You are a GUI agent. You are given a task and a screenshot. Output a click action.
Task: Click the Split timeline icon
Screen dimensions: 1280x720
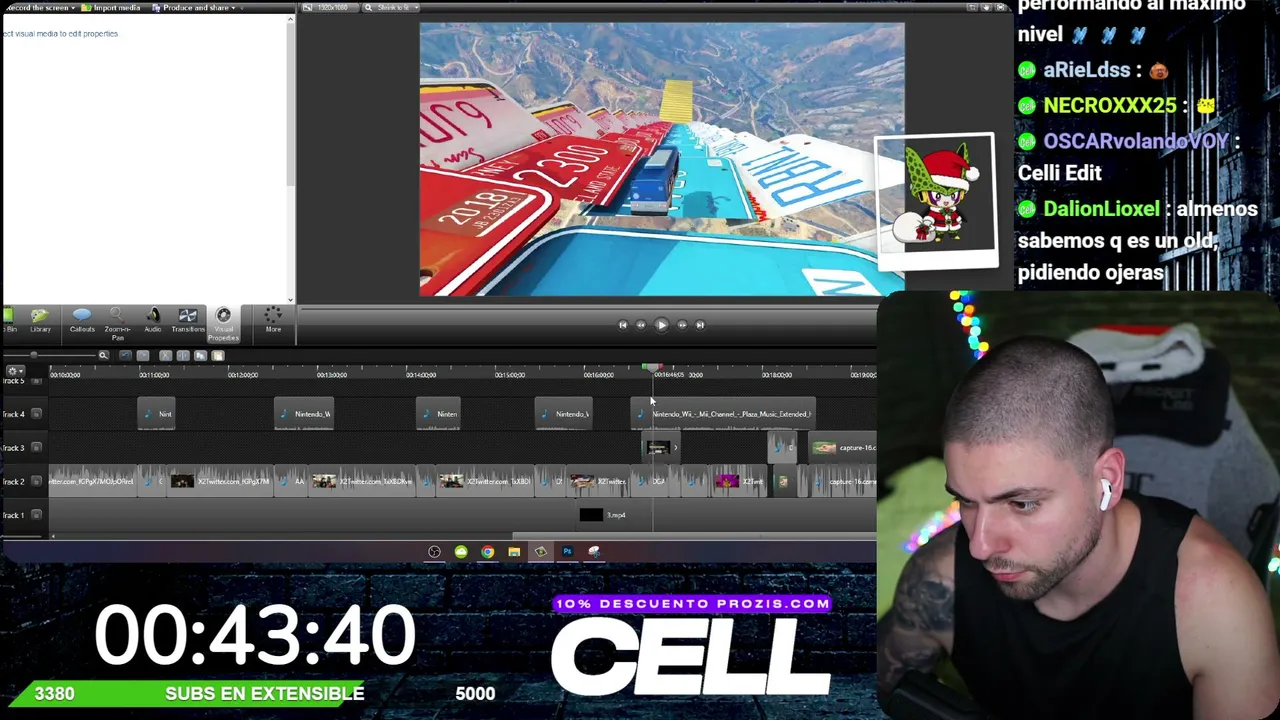tap(182, 355)
